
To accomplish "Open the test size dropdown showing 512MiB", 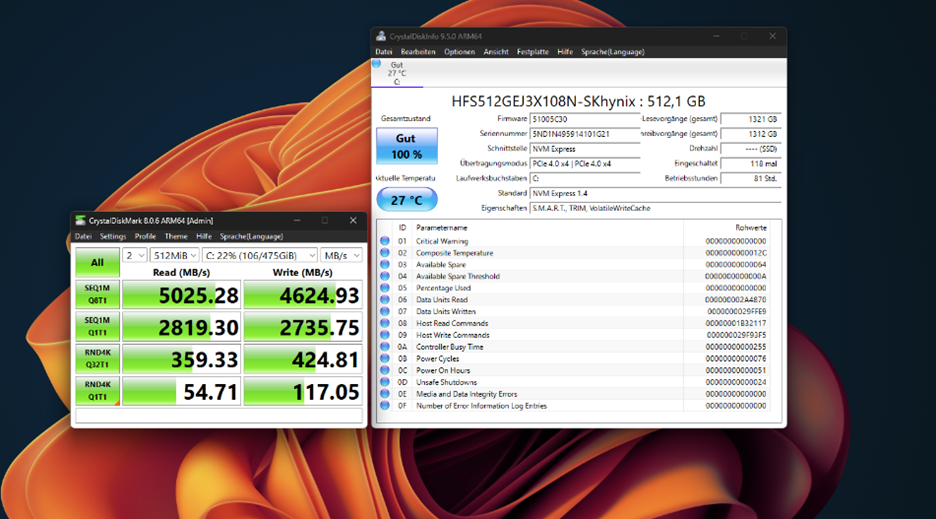I will [x=174, y=256].
